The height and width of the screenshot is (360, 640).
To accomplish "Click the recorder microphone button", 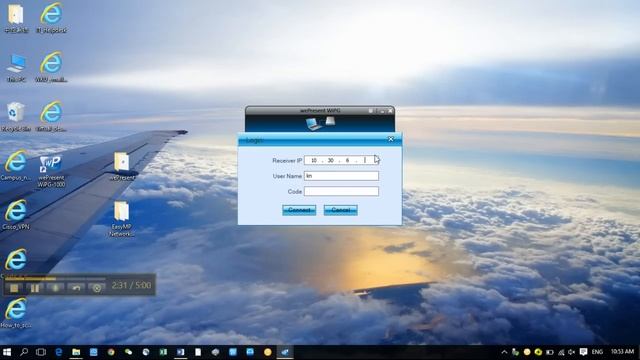I will tap(56, 288).
